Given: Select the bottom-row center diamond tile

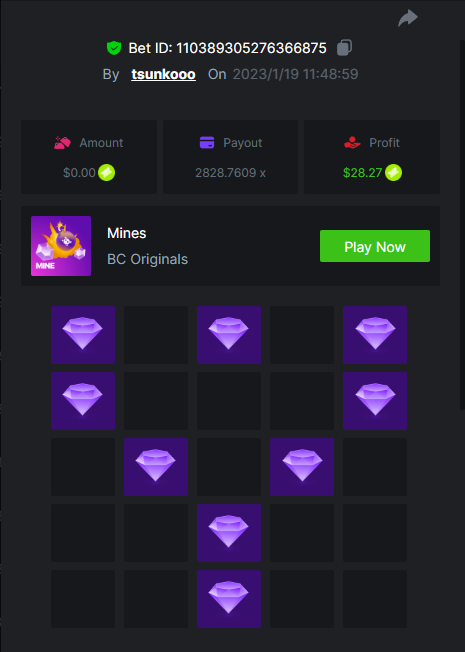Looking at the screenshot, I should [x=229, y=599].
